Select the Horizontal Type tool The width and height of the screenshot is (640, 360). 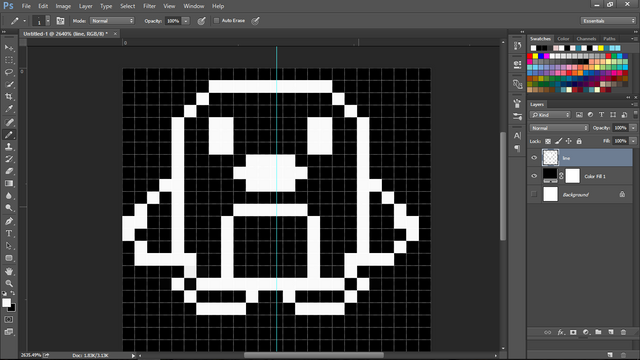[x=9, y=233]
